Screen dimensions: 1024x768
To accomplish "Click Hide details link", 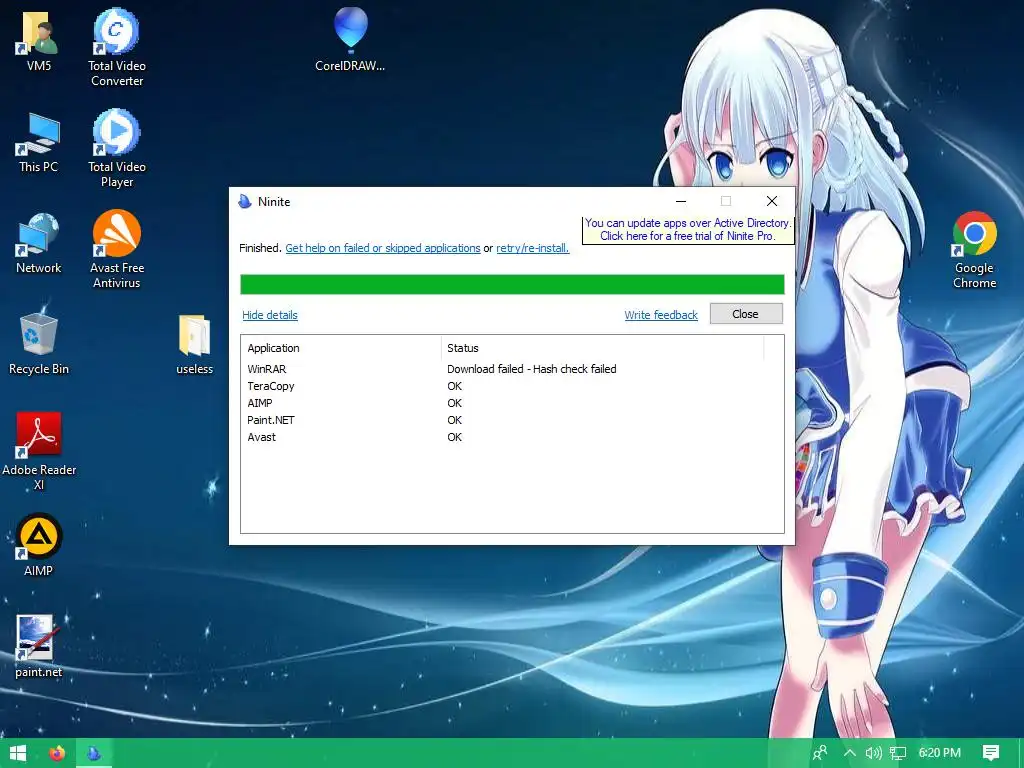I will click(270, 315).
